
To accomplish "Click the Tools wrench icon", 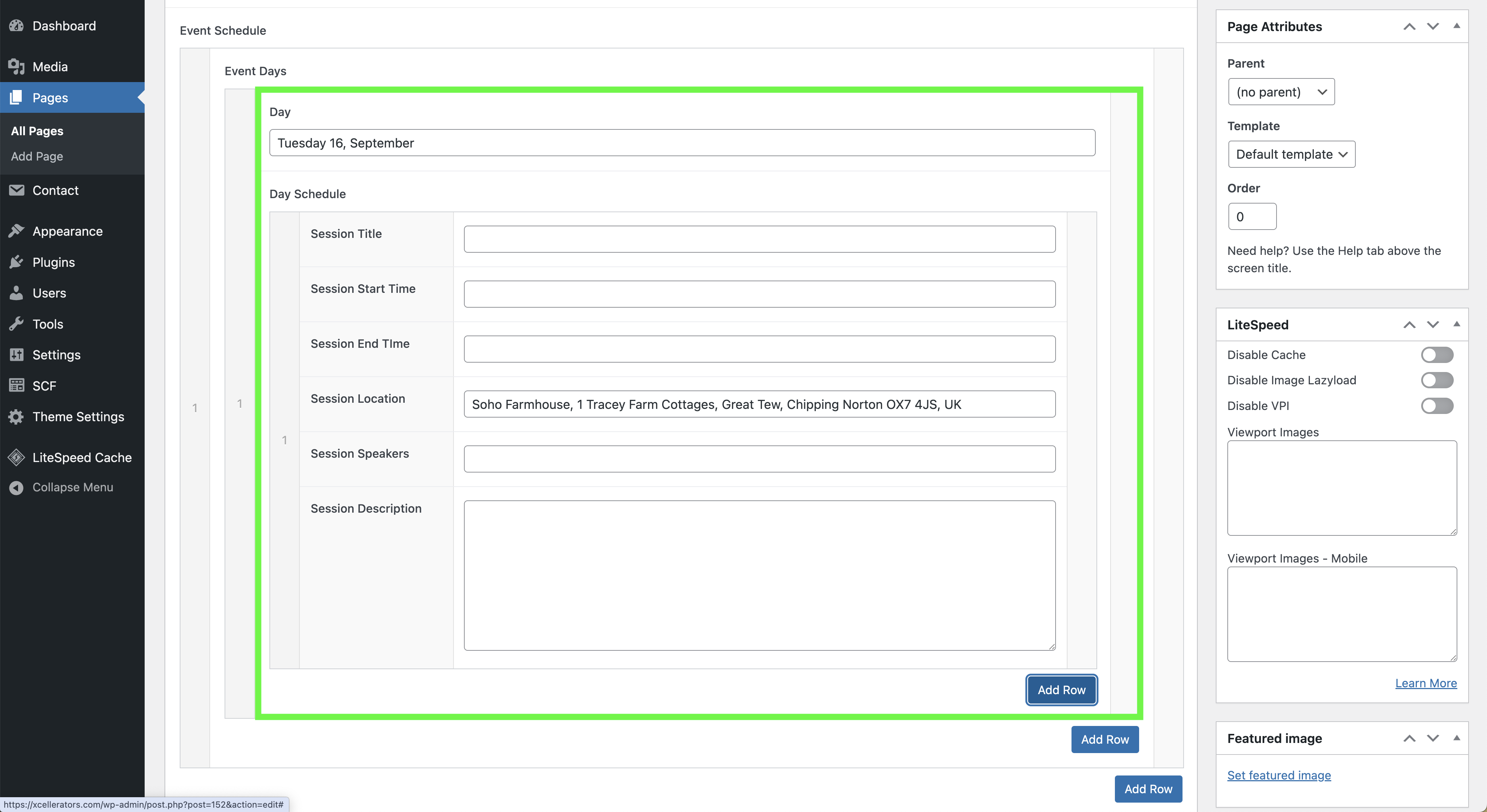I will tap(16, 324).
